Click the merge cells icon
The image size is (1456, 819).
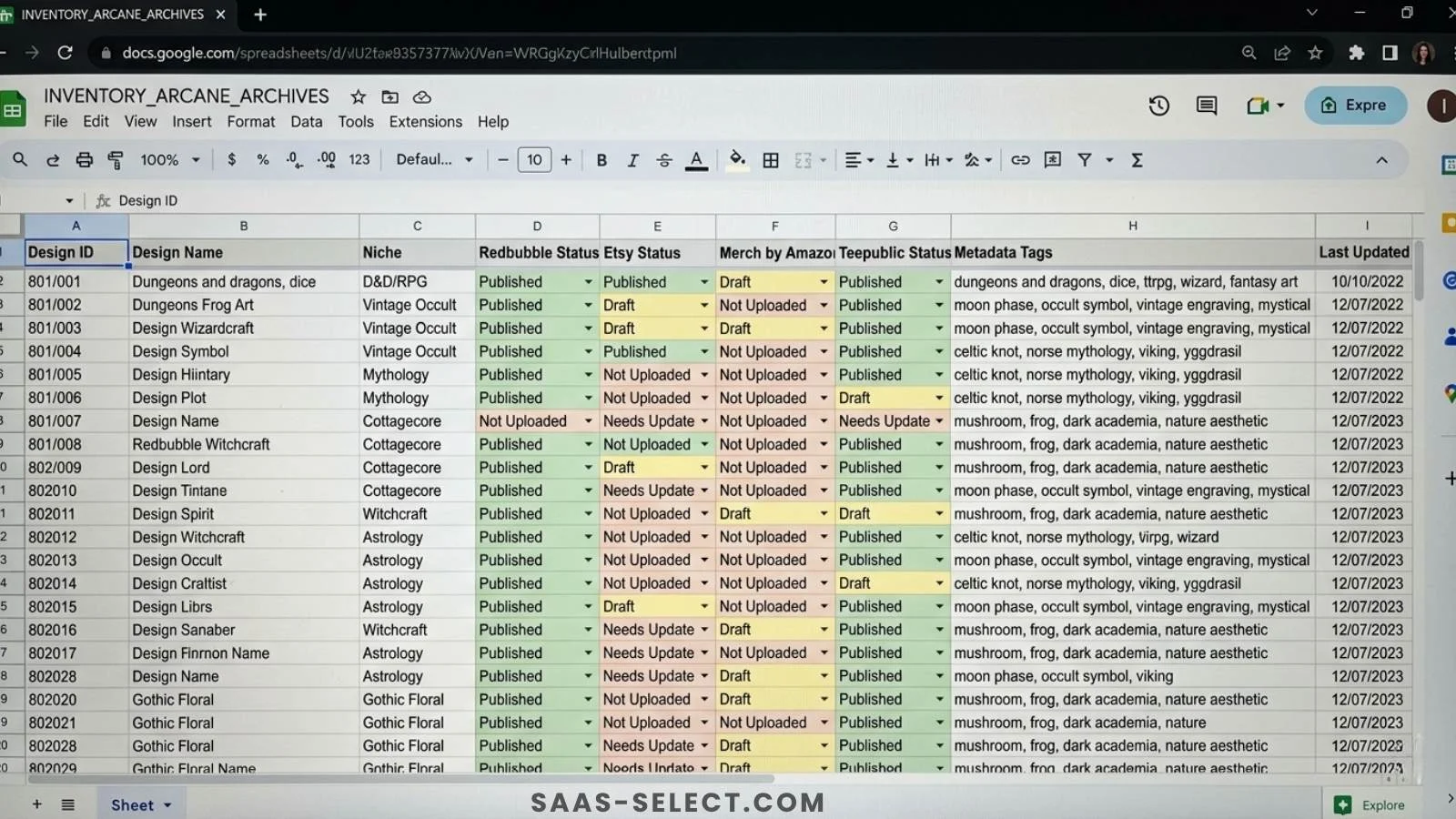803,160
